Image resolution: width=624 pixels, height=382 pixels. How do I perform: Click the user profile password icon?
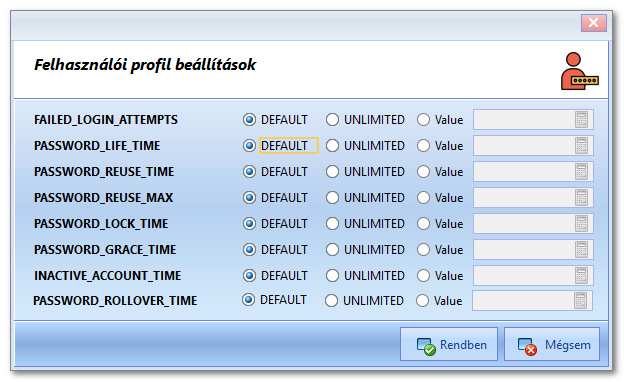579,71
